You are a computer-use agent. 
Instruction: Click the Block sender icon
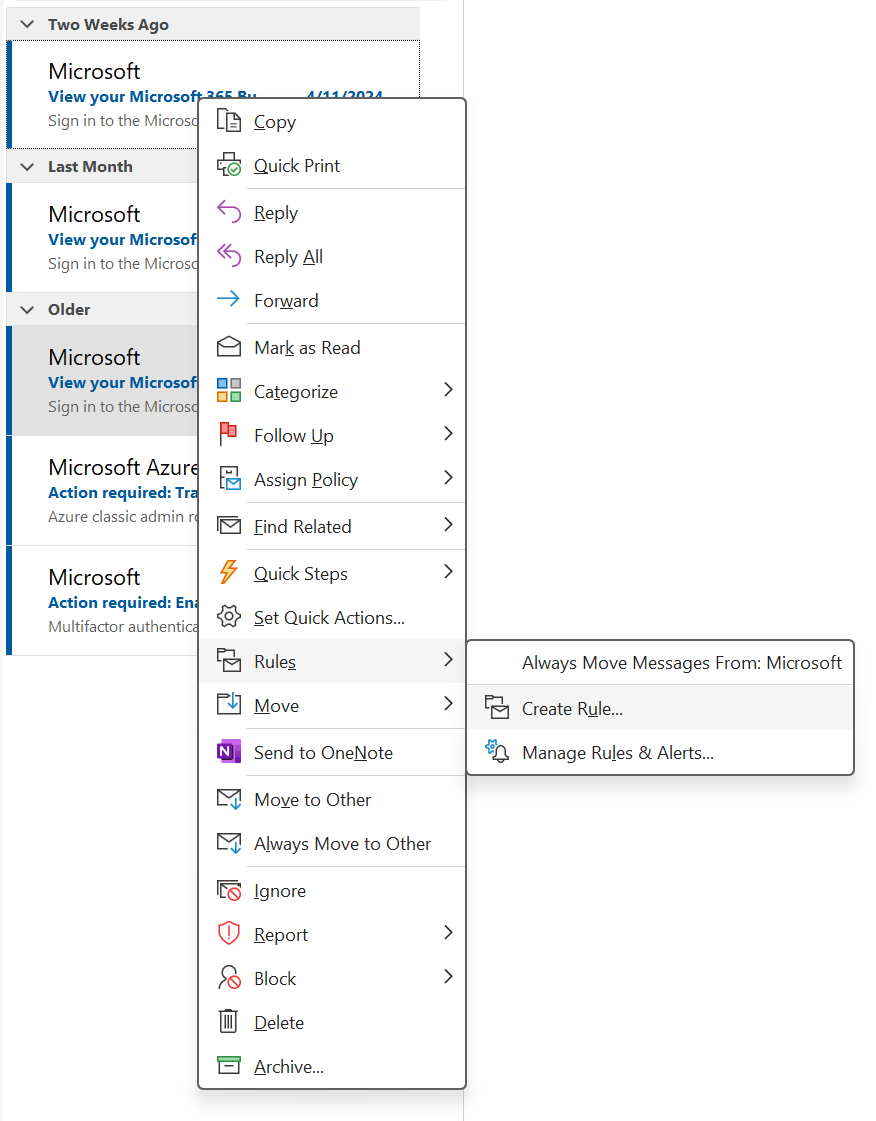coord(229,977)
